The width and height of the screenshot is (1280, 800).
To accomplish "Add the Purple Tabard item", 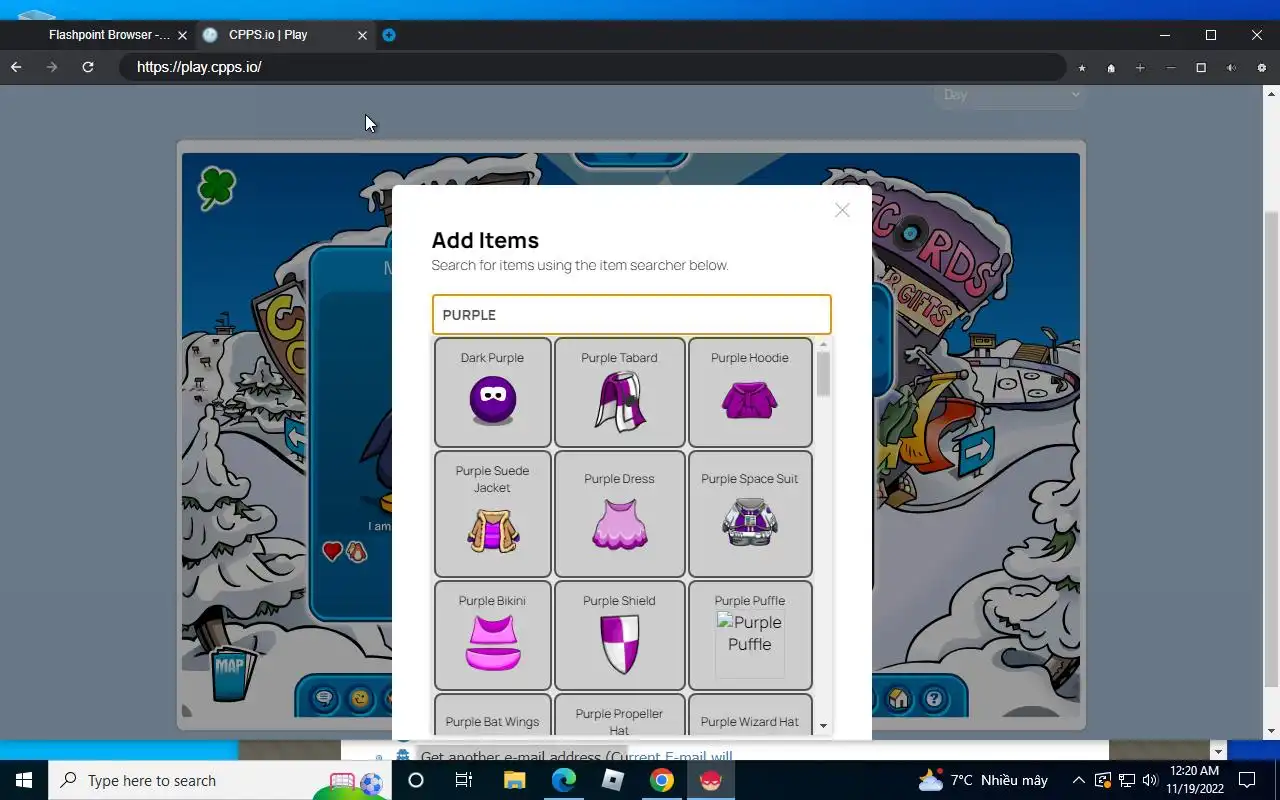I will (x=619, y=392).
